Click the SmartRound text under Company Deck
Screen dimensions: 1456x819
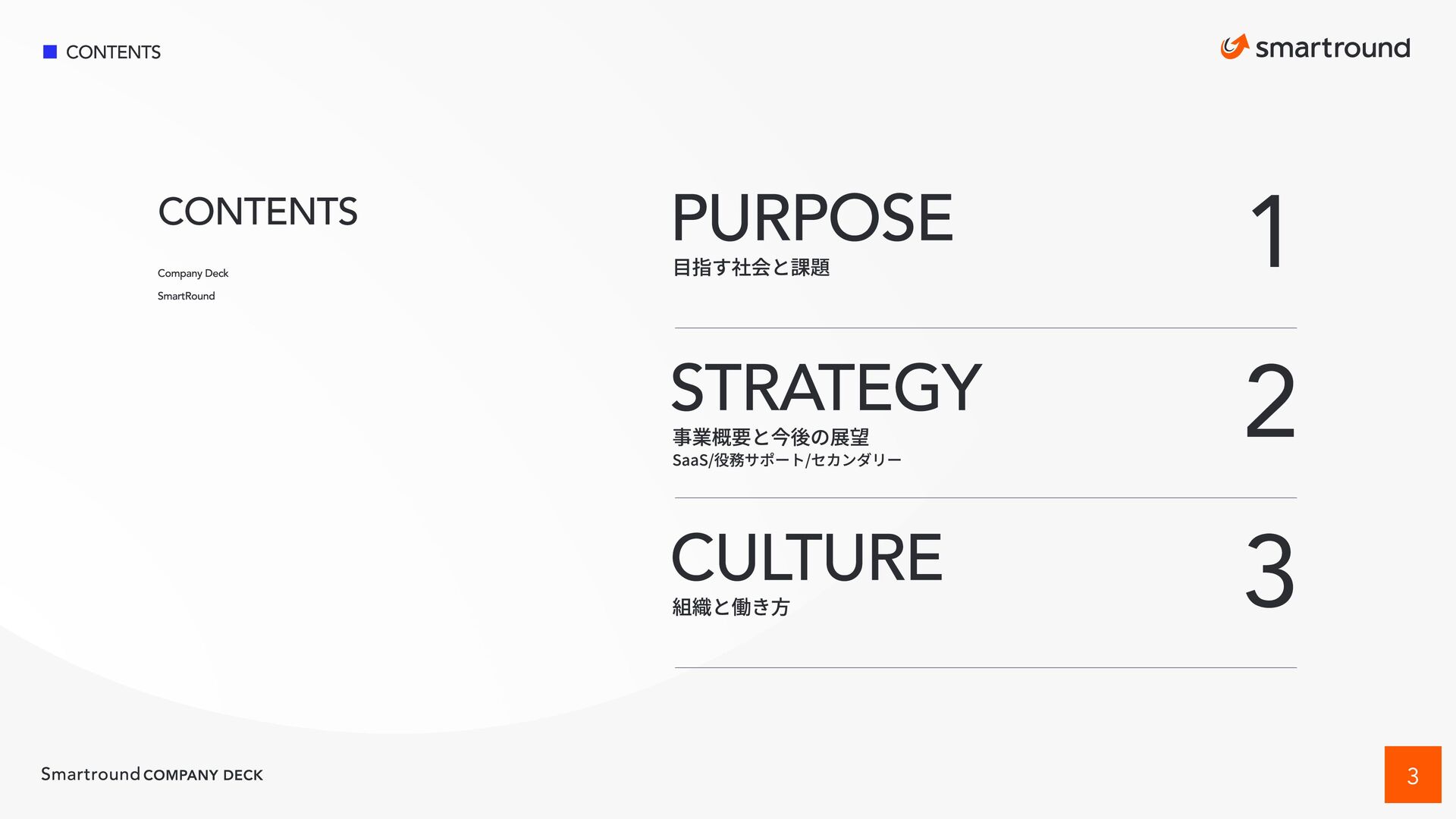point(186,296)
